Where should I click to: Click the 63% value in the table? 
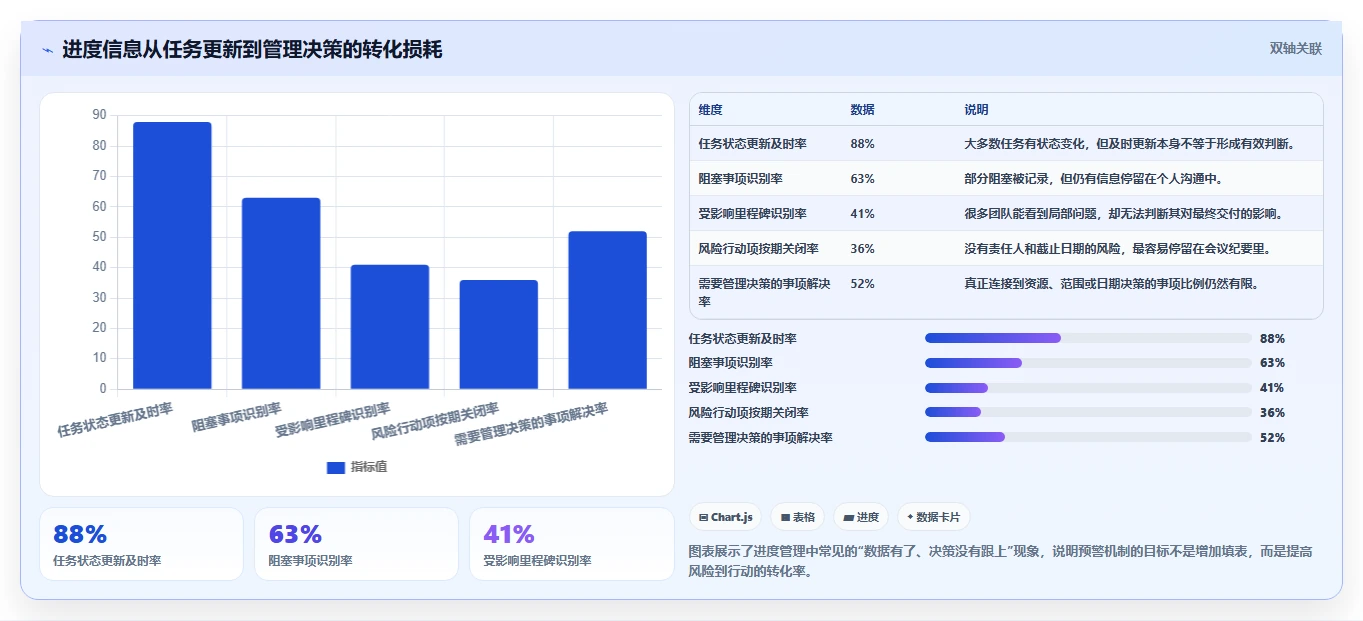tap(862, 179)
